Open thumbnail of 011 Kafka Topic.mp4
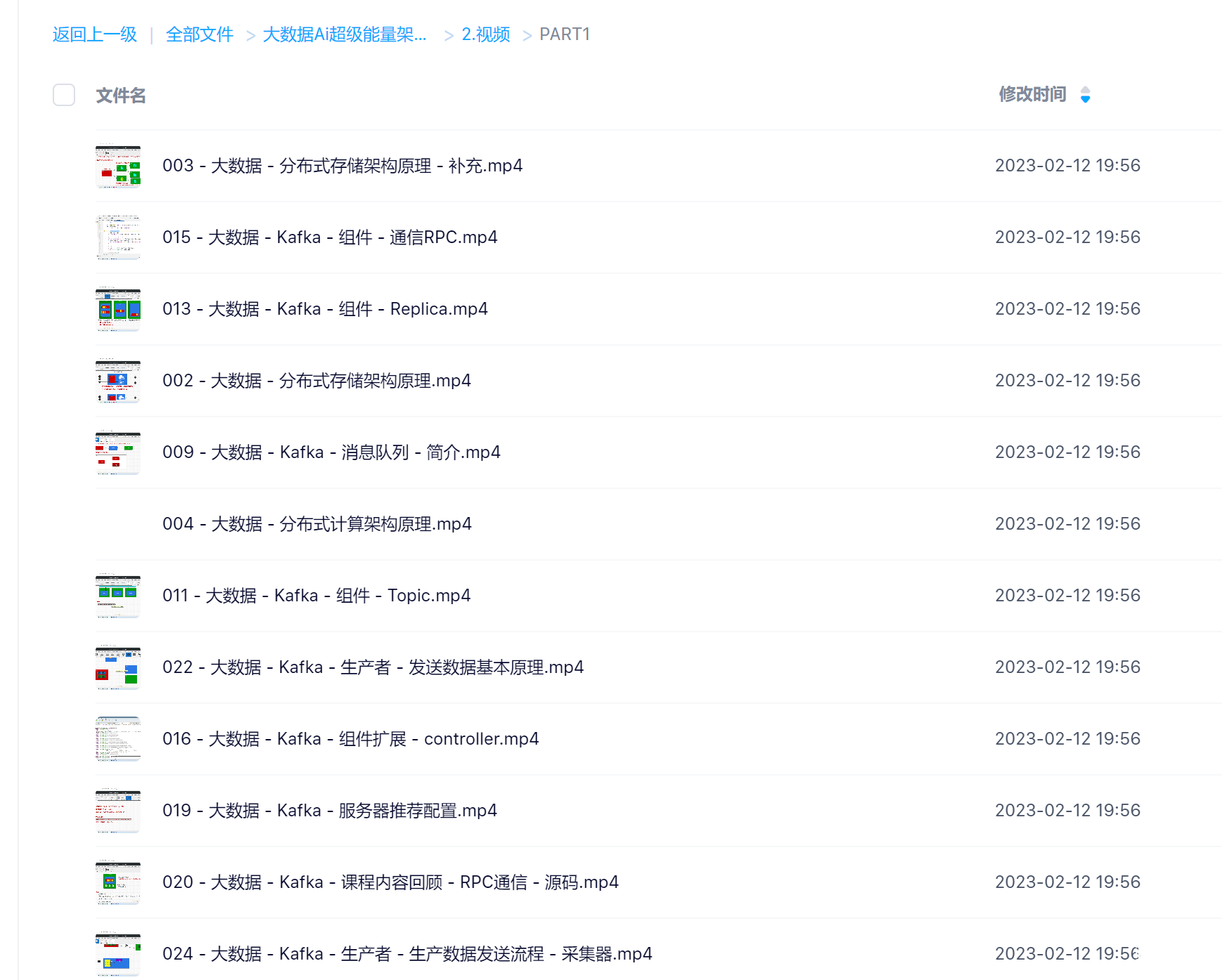Viewport: 1222px width, 980px height. tap(118, 596)
